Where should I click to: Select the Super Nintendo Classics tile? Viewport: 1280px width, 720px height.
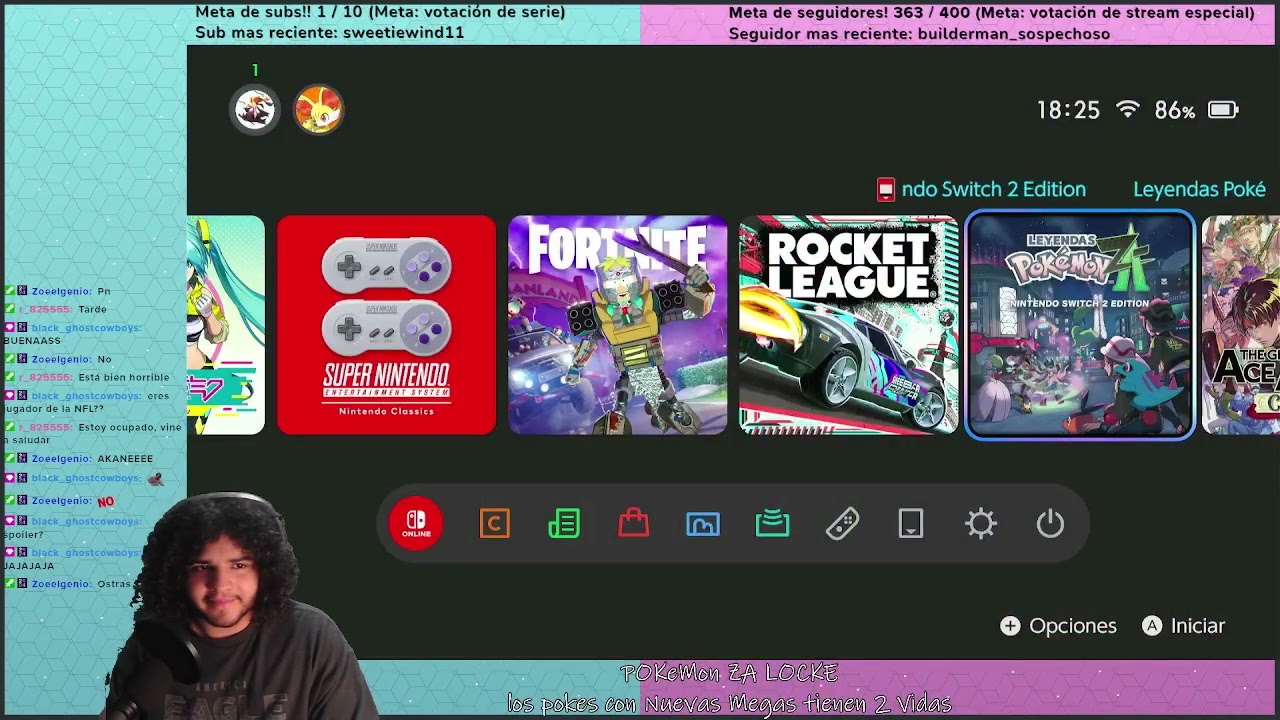[x=386, y=325]
